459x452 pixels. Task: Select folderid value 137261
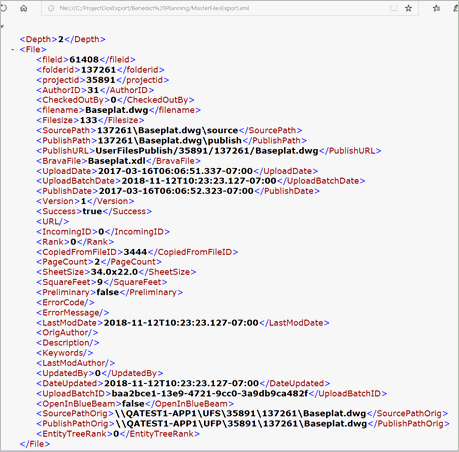pos(98,70)
